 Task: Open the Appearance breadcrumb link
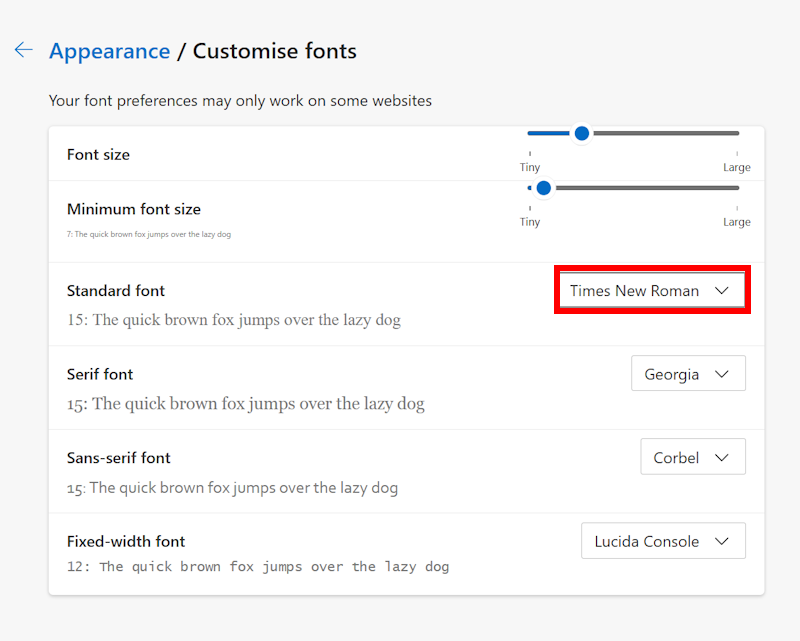(109, 51)
